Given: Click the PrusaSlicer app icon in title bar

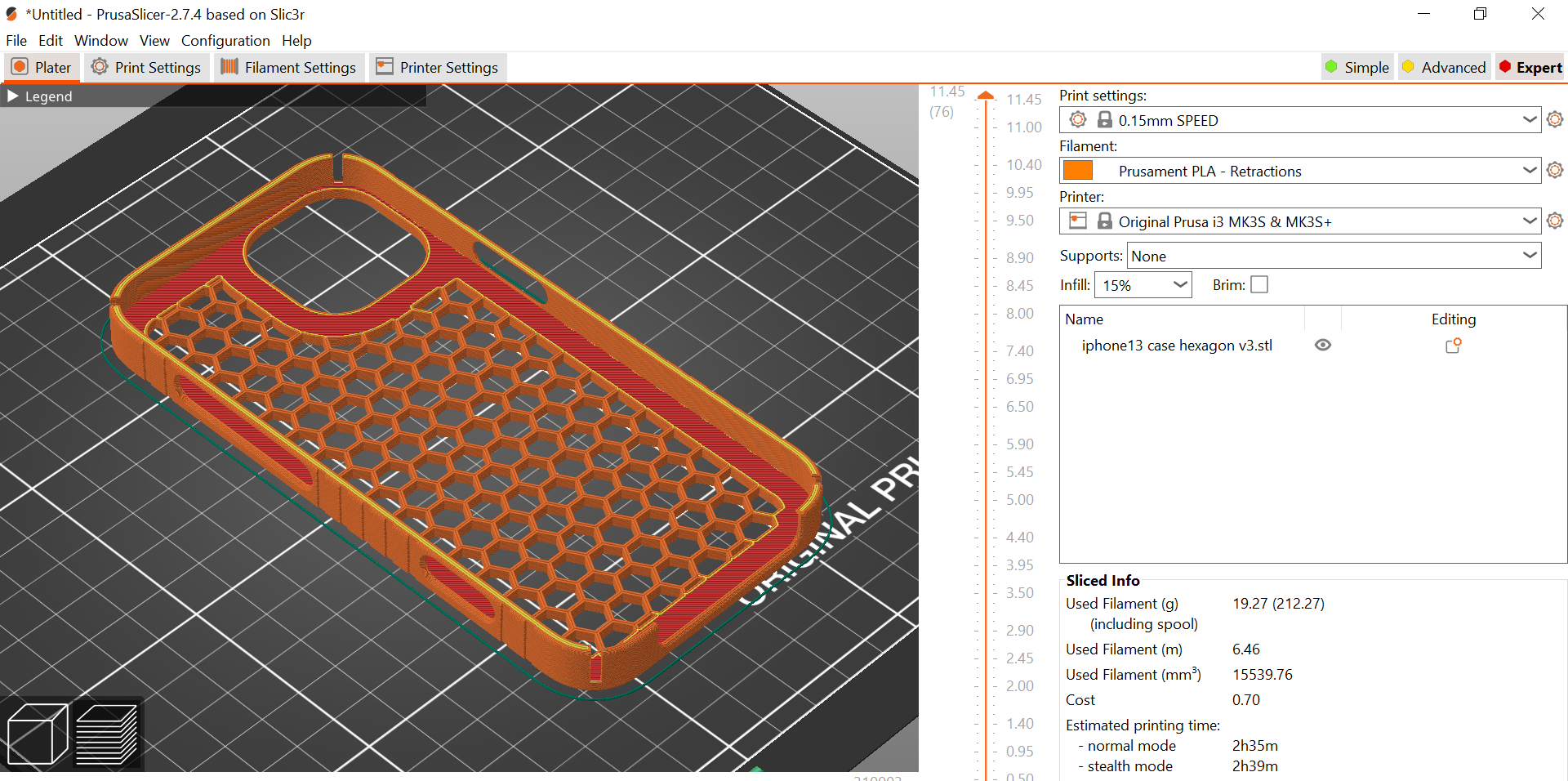Looking at the screenshot, I should point(11,14).
